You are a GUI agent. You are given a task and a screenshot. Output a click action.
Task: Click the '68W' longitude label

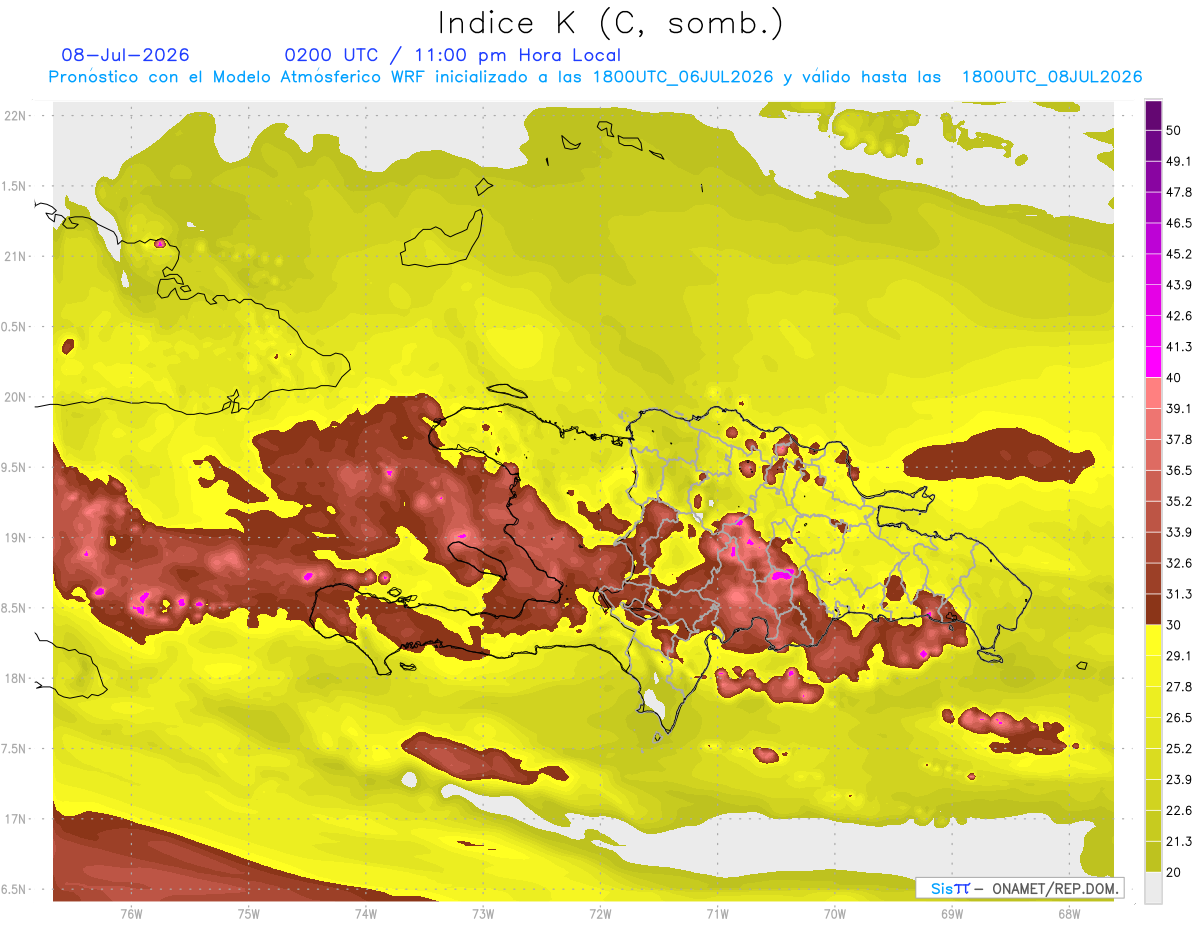click(1069, 914)
